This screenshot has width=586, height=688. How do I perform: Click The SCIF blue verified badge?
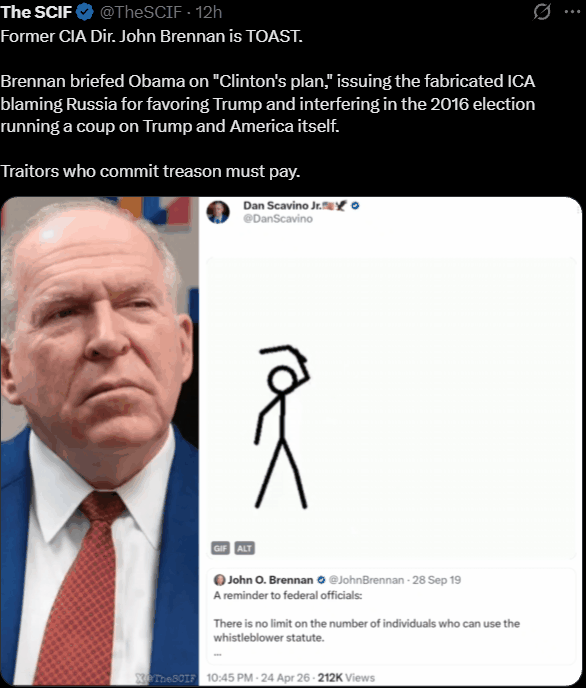click(85, 12)
